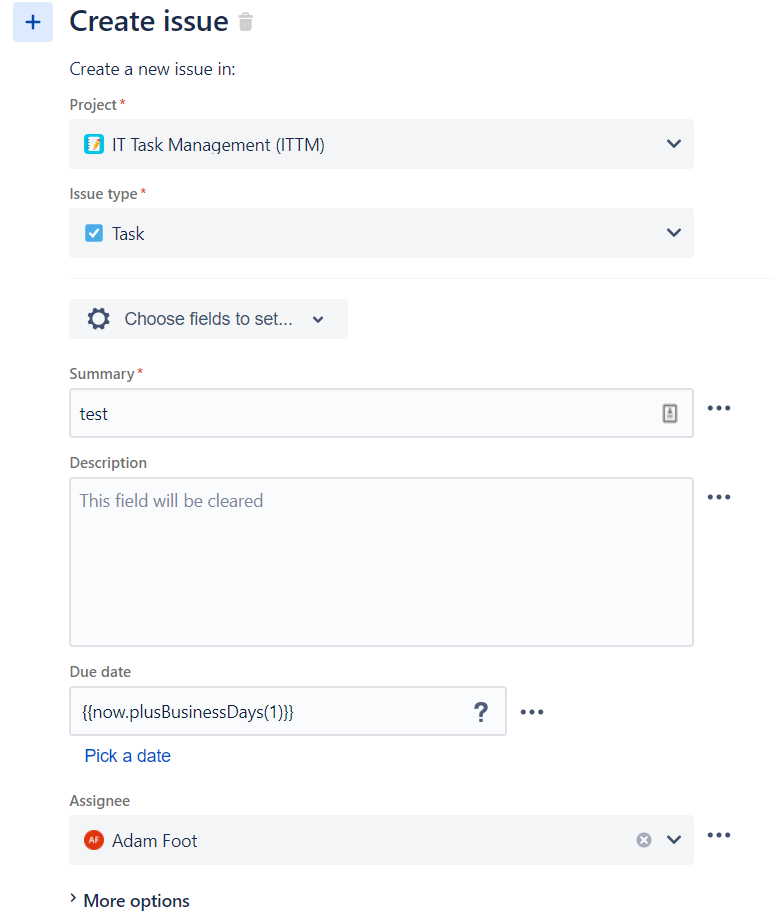Open the Summary field's three-dot menu
This screenshot has height=924, width=774.
719,408
